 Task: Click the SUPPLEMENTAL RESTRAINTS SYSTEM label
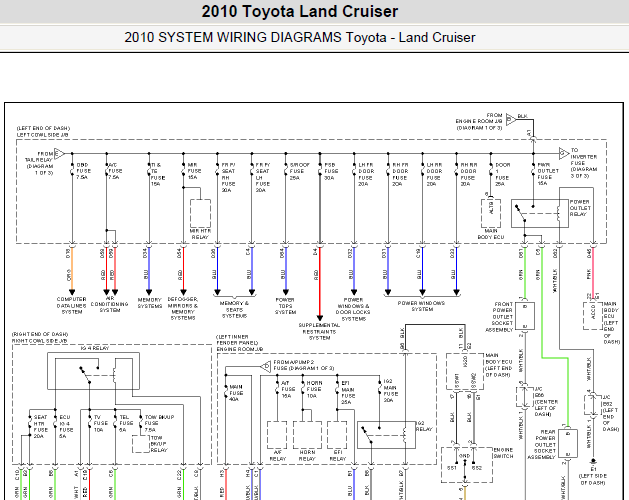point(319,331)
